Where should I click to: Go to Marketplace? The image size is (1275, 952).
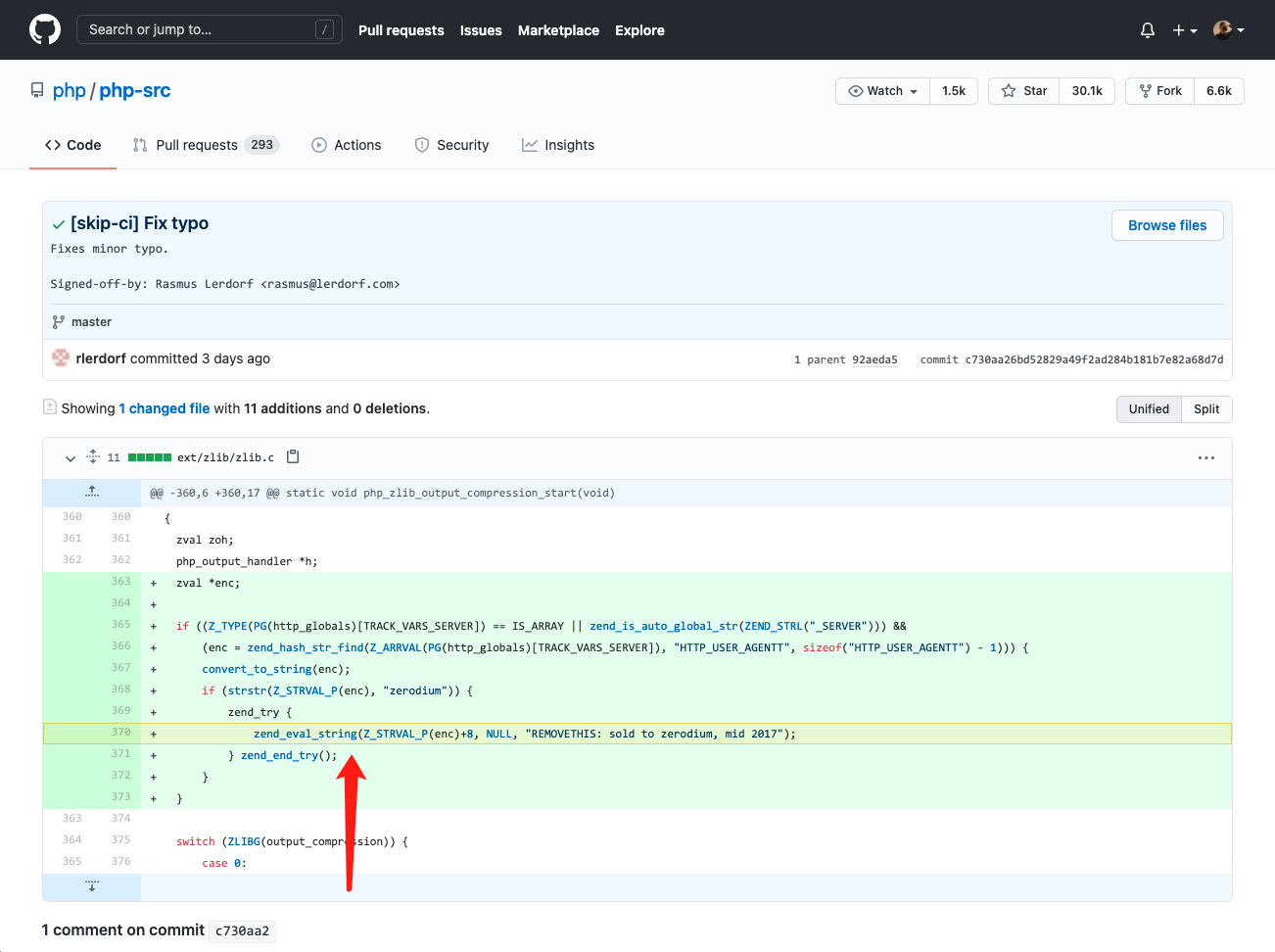tap(558, 30)
